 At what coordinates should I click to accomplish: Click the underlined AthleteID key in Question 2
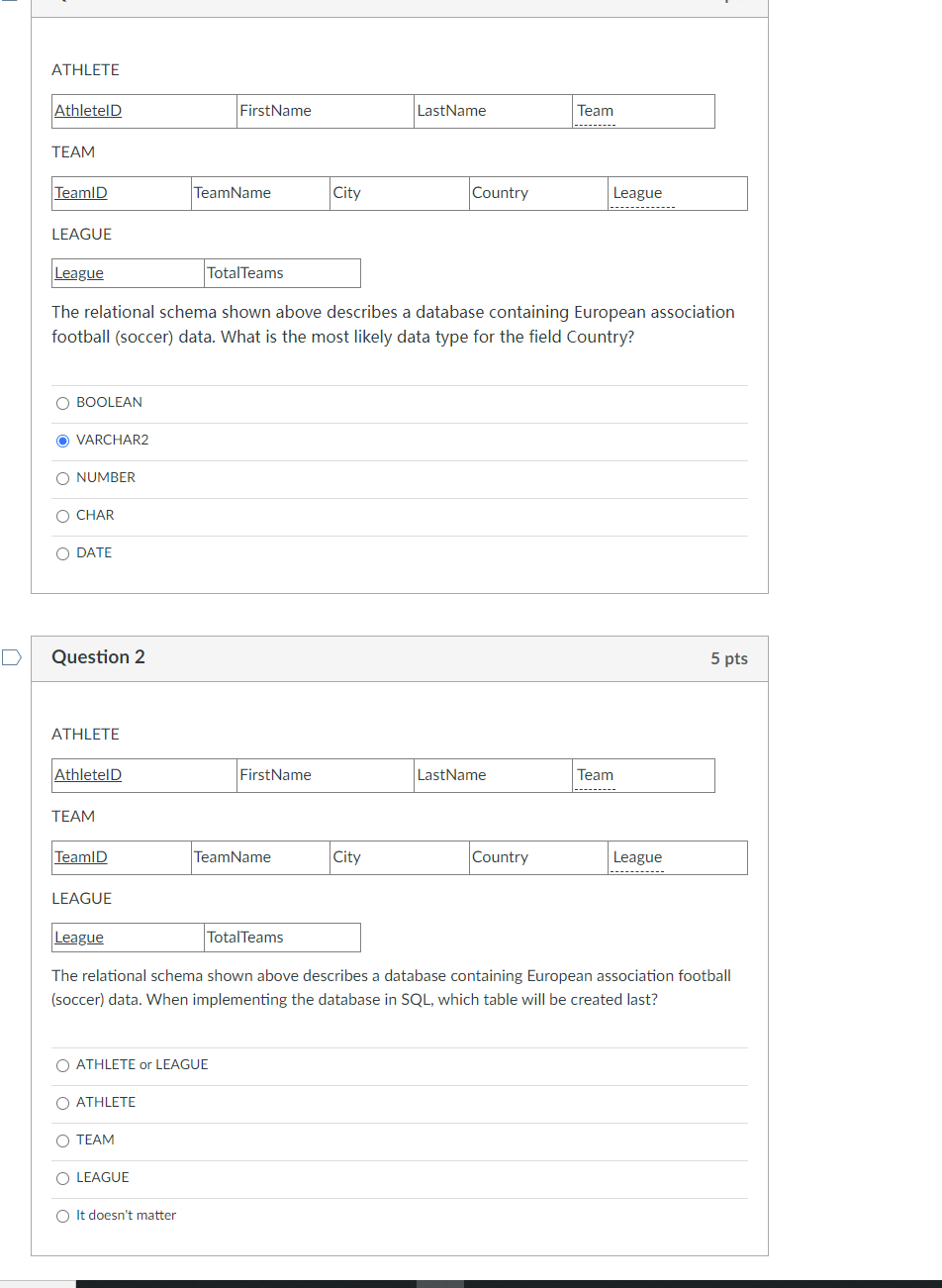point(88,775)
